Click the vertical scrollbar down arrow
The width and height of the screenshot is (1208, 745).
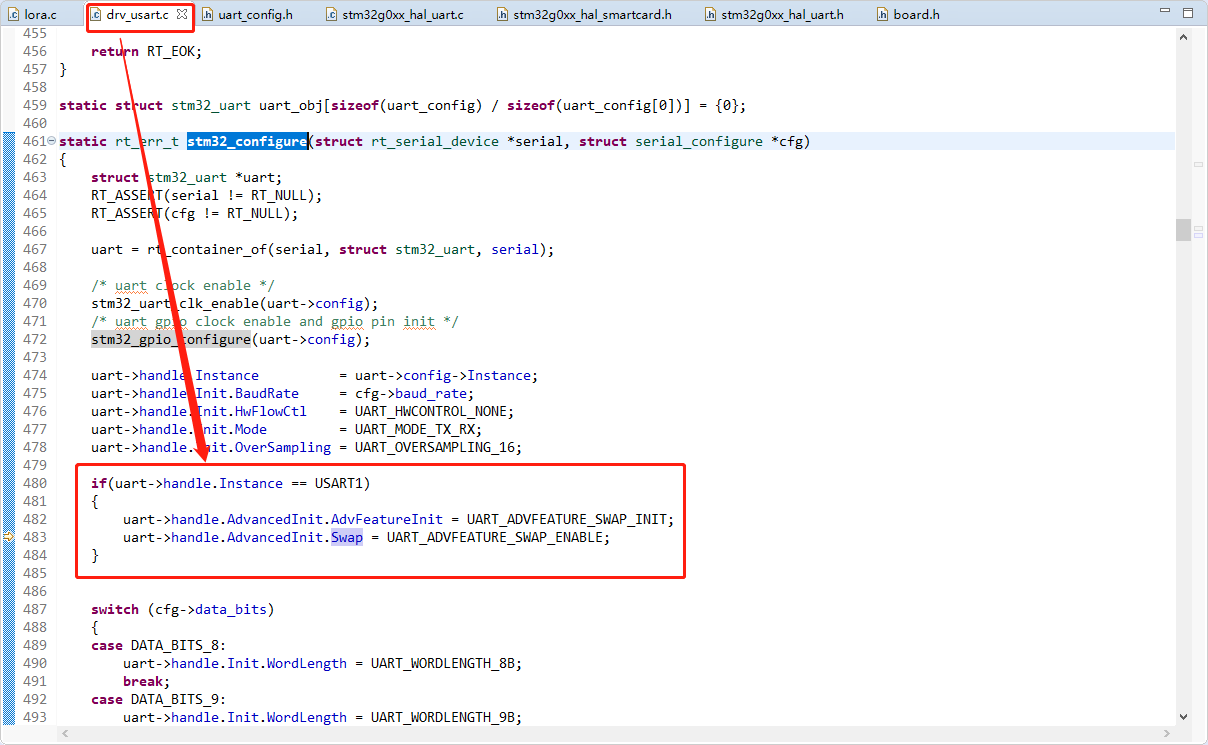(1183, 717)
